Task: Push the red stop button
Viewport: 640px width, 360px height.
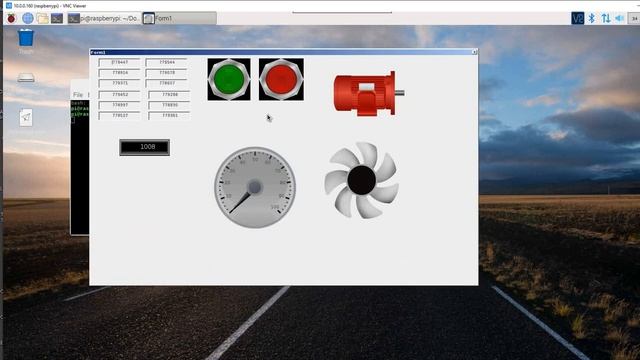Action: (x=281, y=79)
